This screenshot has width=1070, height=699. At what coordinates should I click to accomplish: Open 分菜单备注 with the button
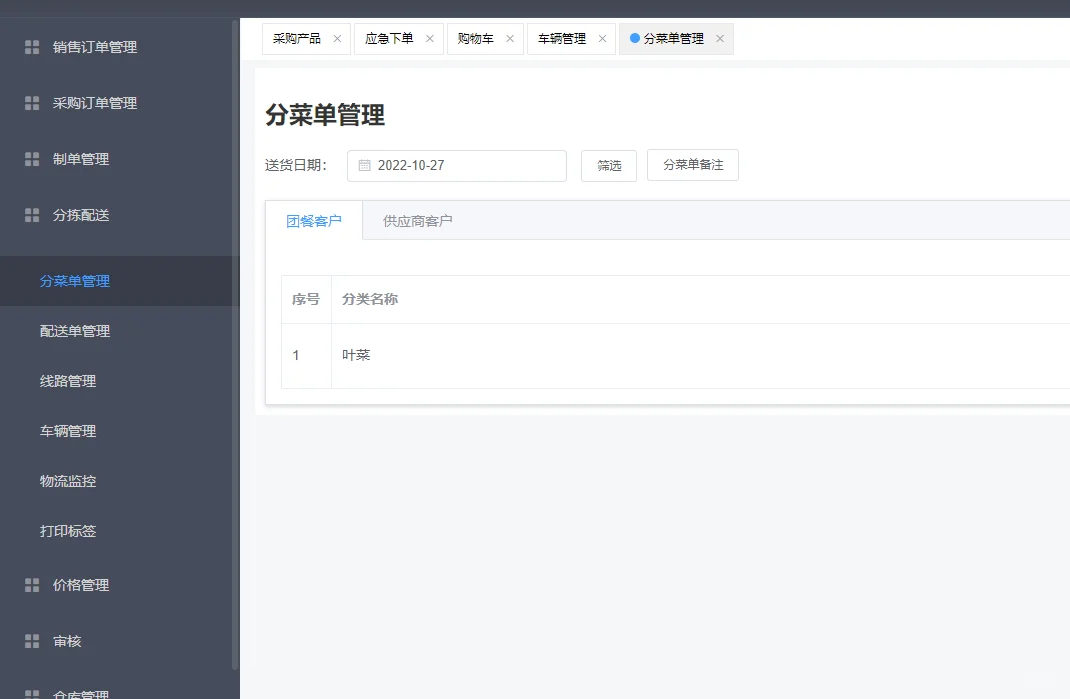pyautogui.click(x=692, y=166)
